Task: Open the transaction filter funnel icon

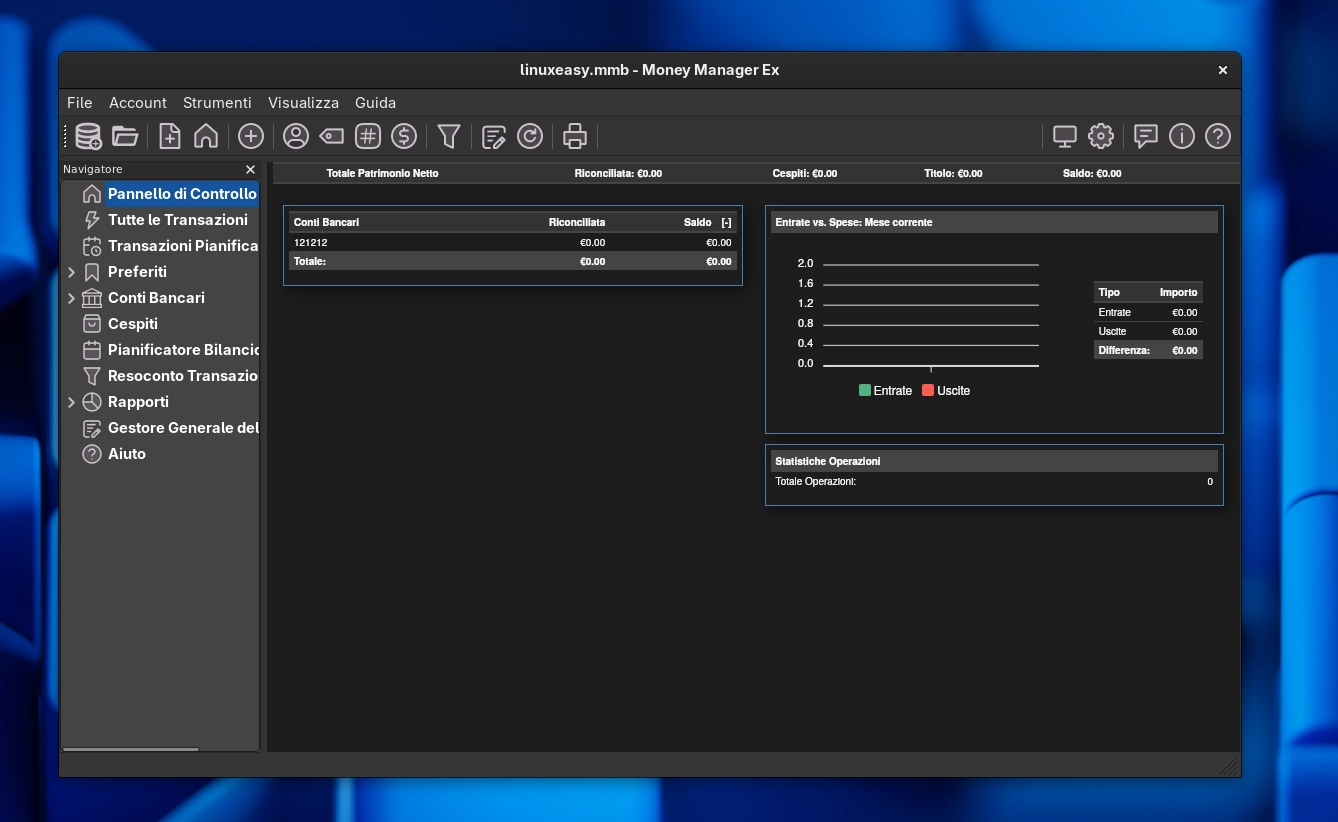Action: [449, 136]
